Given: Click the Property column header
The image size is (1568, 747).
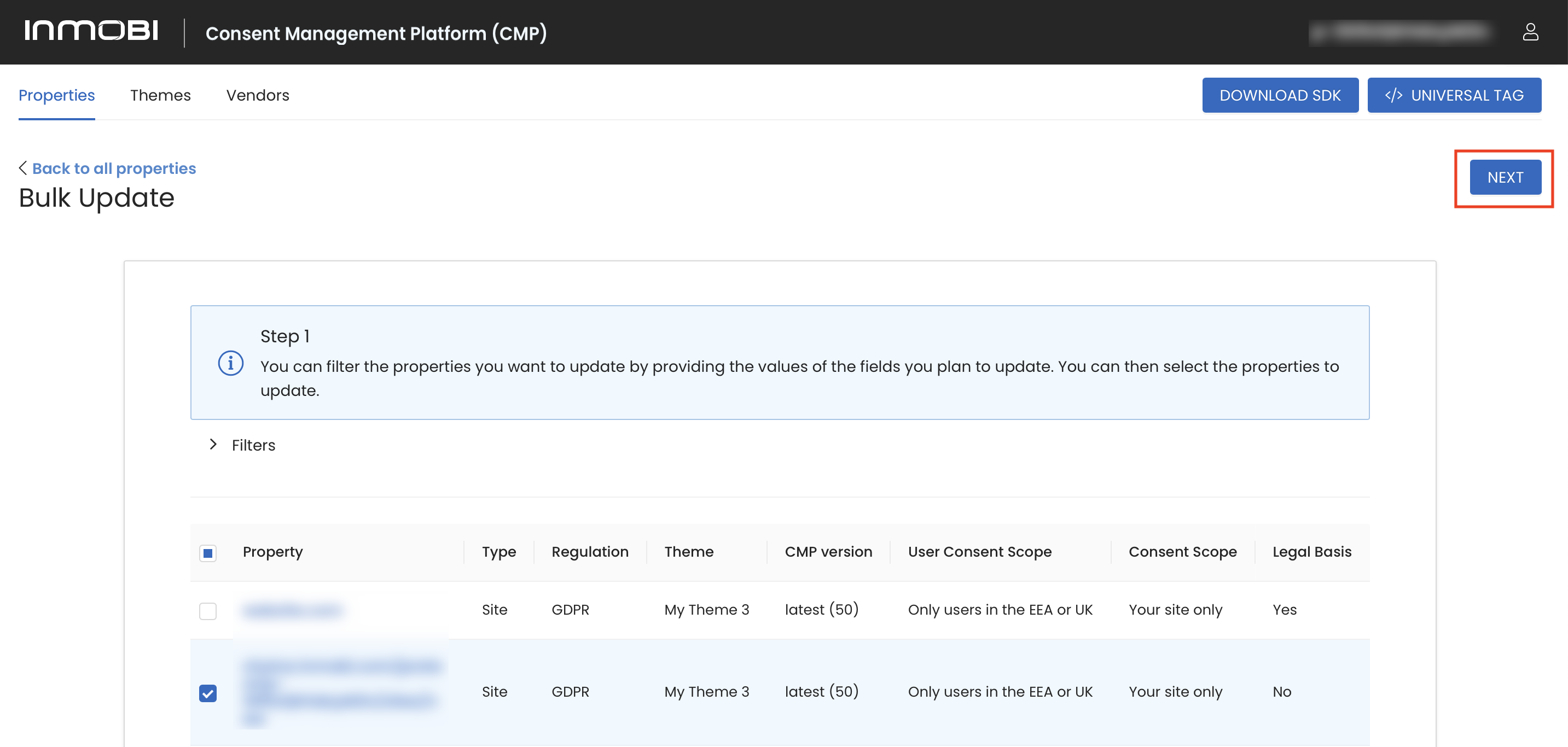Looking at the screenshot, I should pyautogui.click(x=272, y=551).
